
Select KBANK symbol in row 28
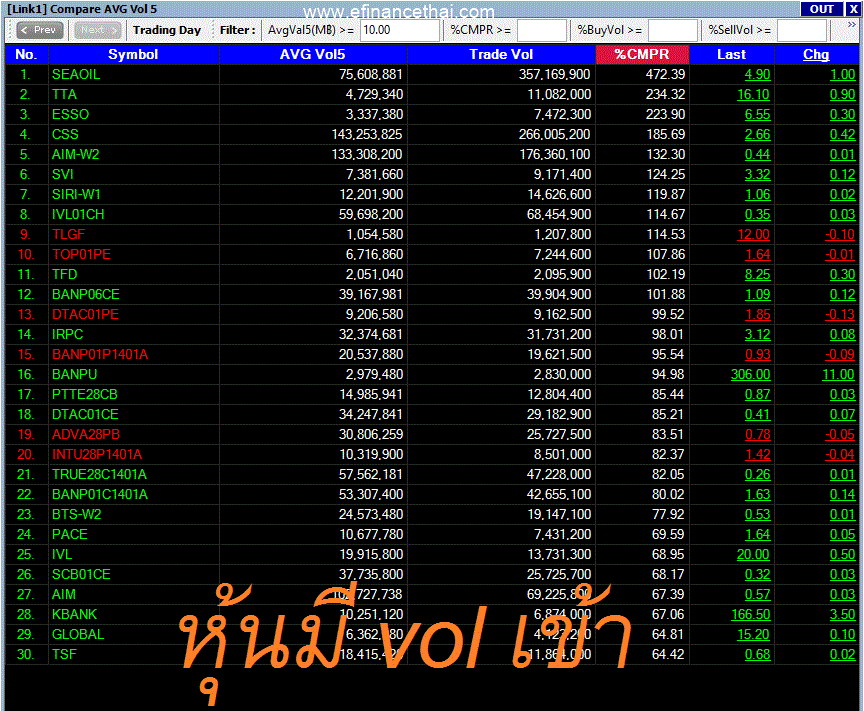pyautogui.click(x=74, y=615)
